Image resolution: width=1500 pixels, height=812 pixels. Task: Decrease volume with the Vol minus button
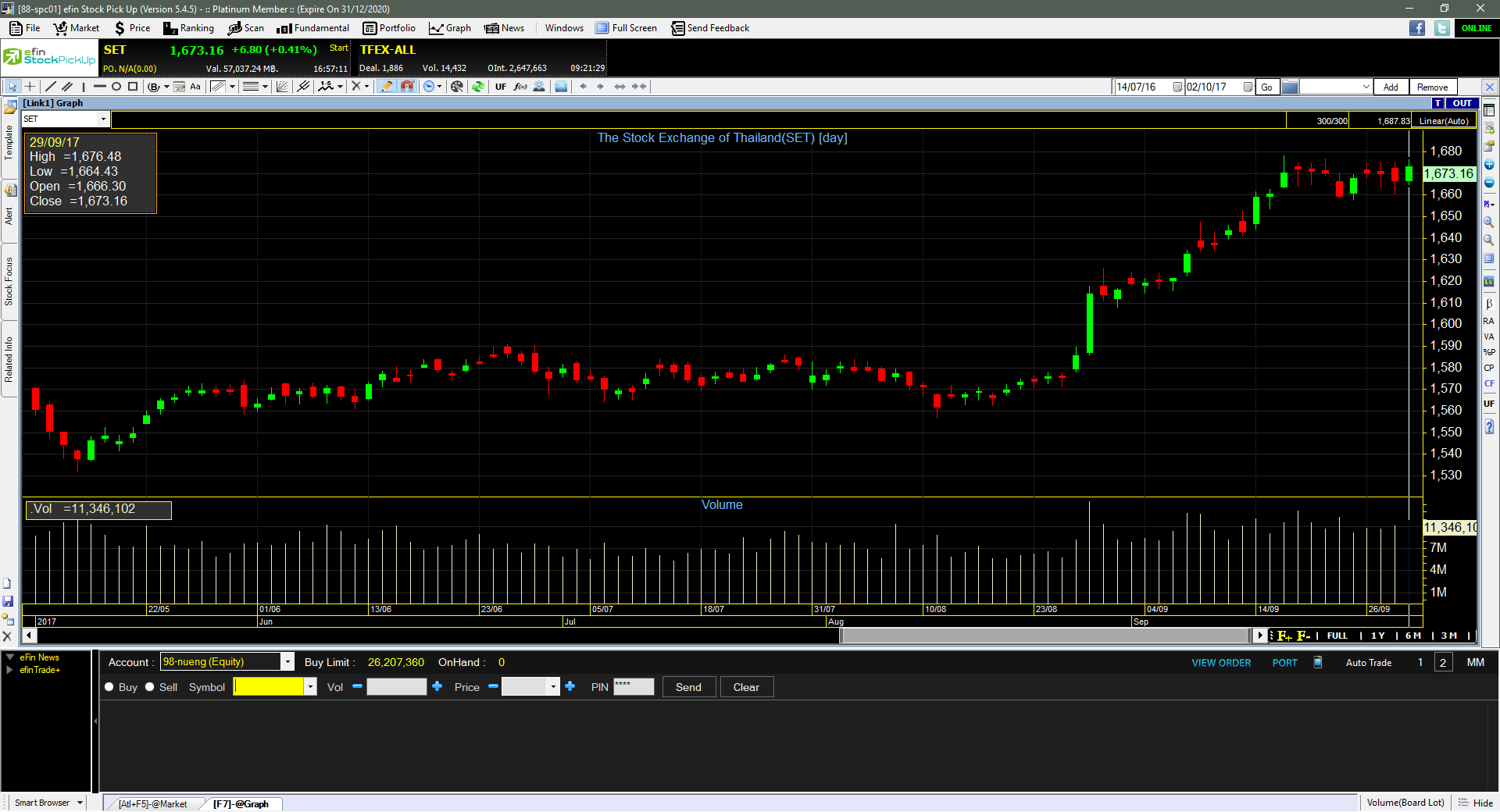pos(357,686)
